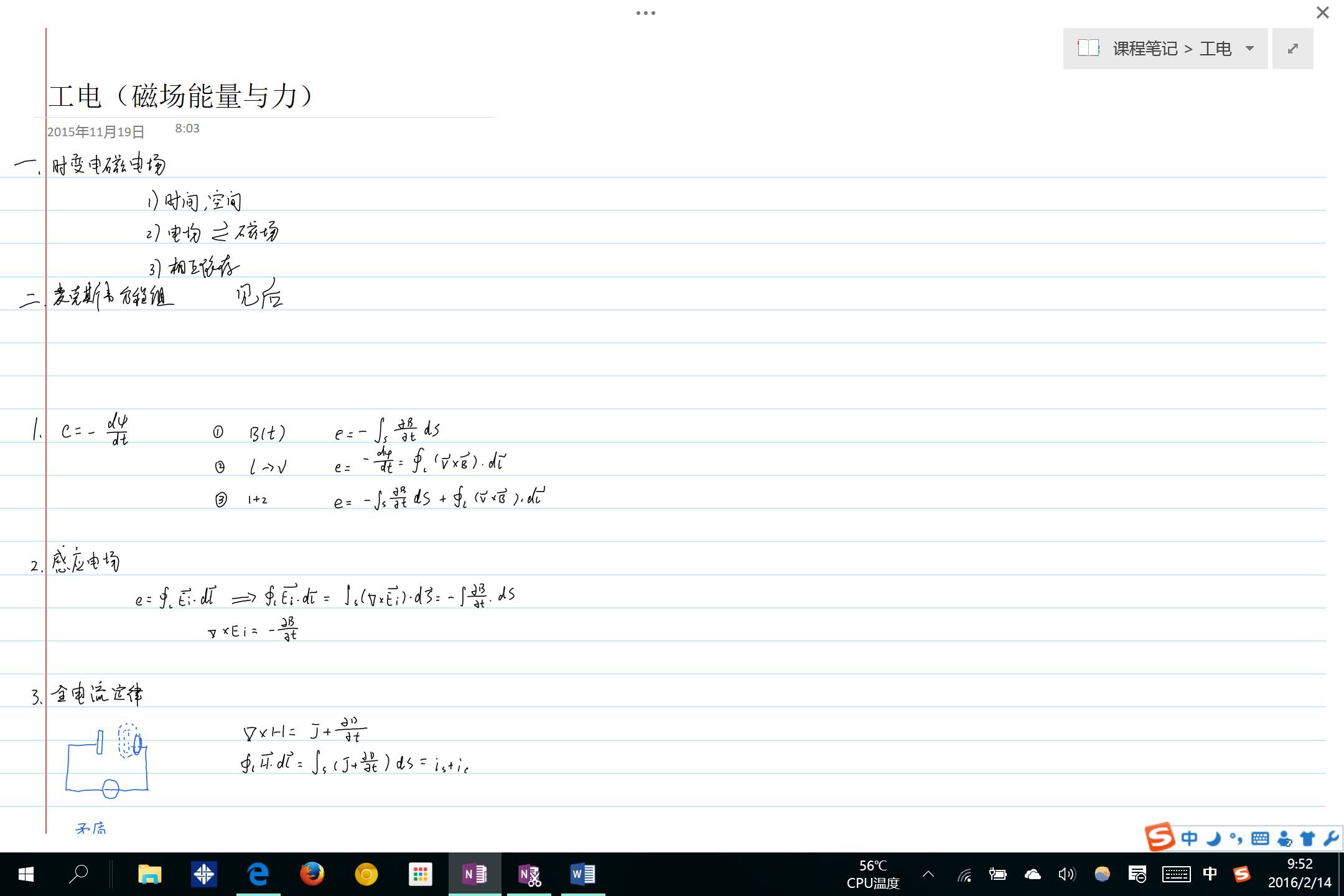Open Word from the taskbar
The width and height of the screenshot is (1344, 896).
click(583, 875)
